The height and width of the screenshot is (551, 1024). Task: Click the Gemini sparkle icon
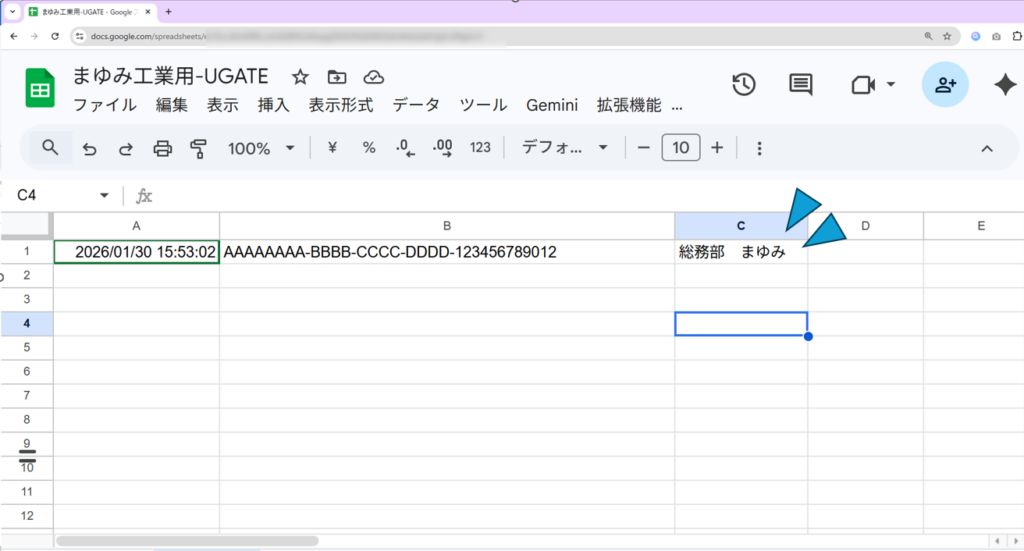click(x=1004, y=85)
